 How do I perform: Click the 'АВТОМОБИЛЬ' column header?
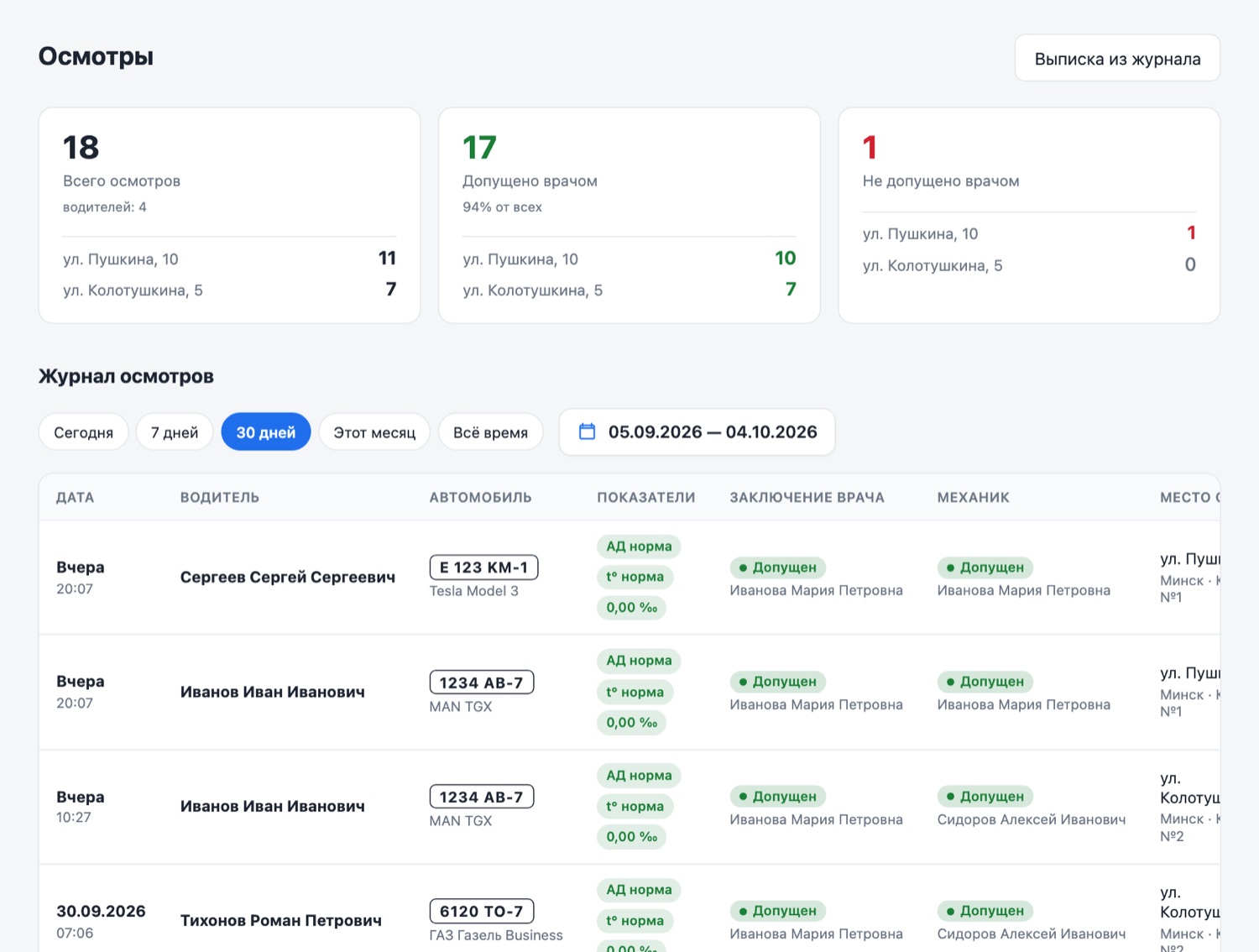(x=481, y=497)
